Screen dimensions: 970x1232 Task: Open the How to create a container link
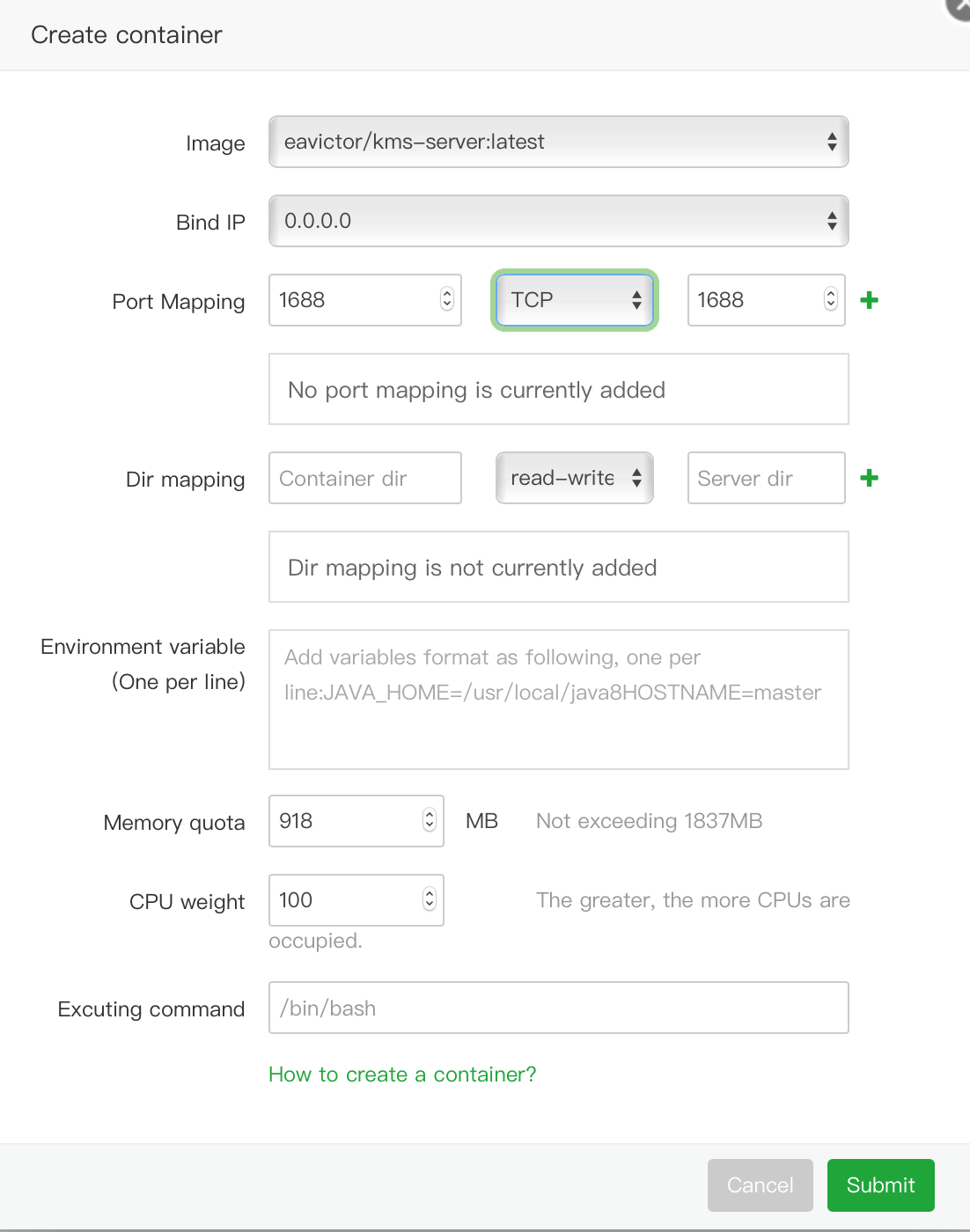[402, 1074]
